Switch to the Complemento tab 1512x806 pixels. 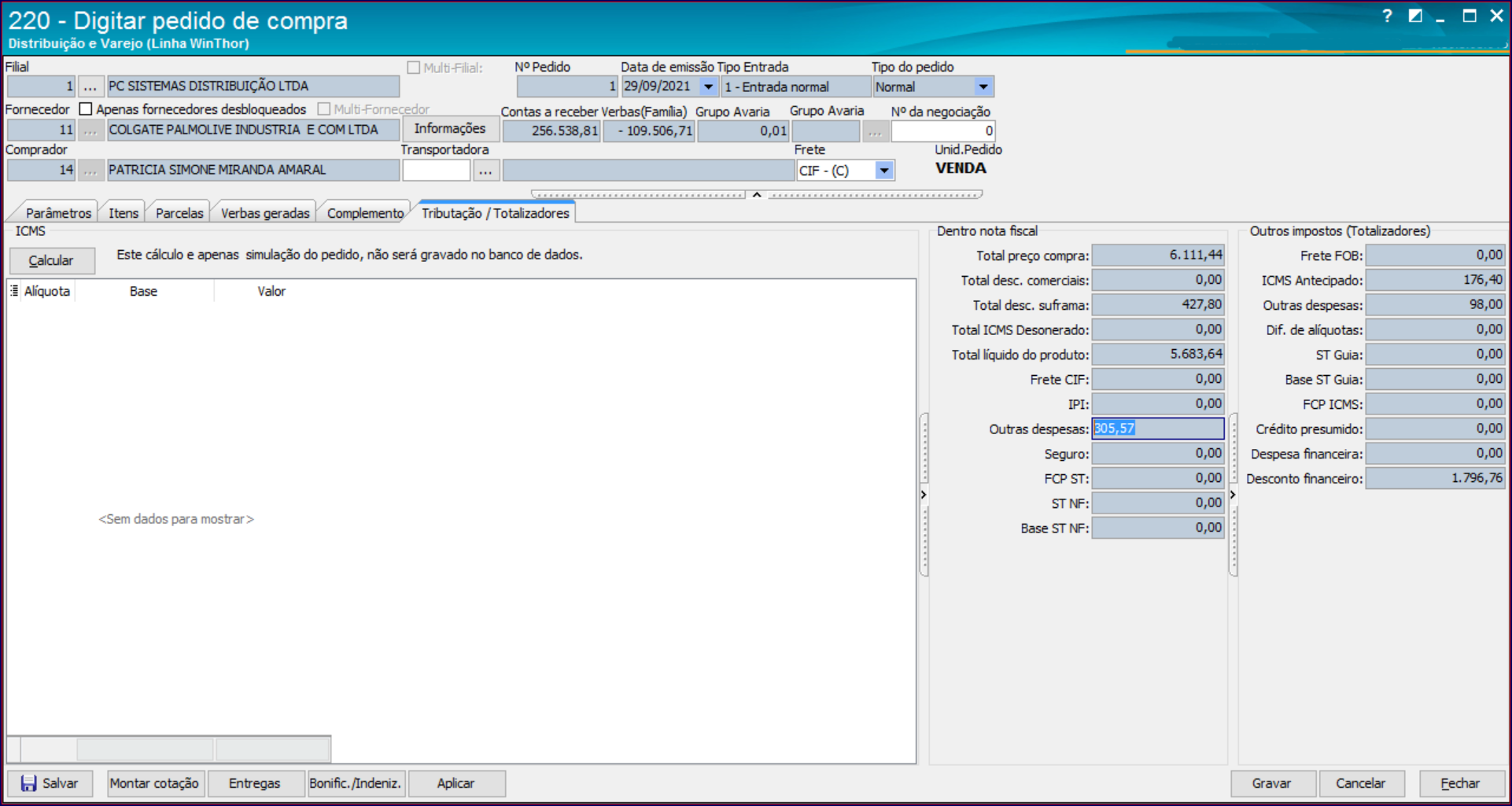tap(365, 213)
